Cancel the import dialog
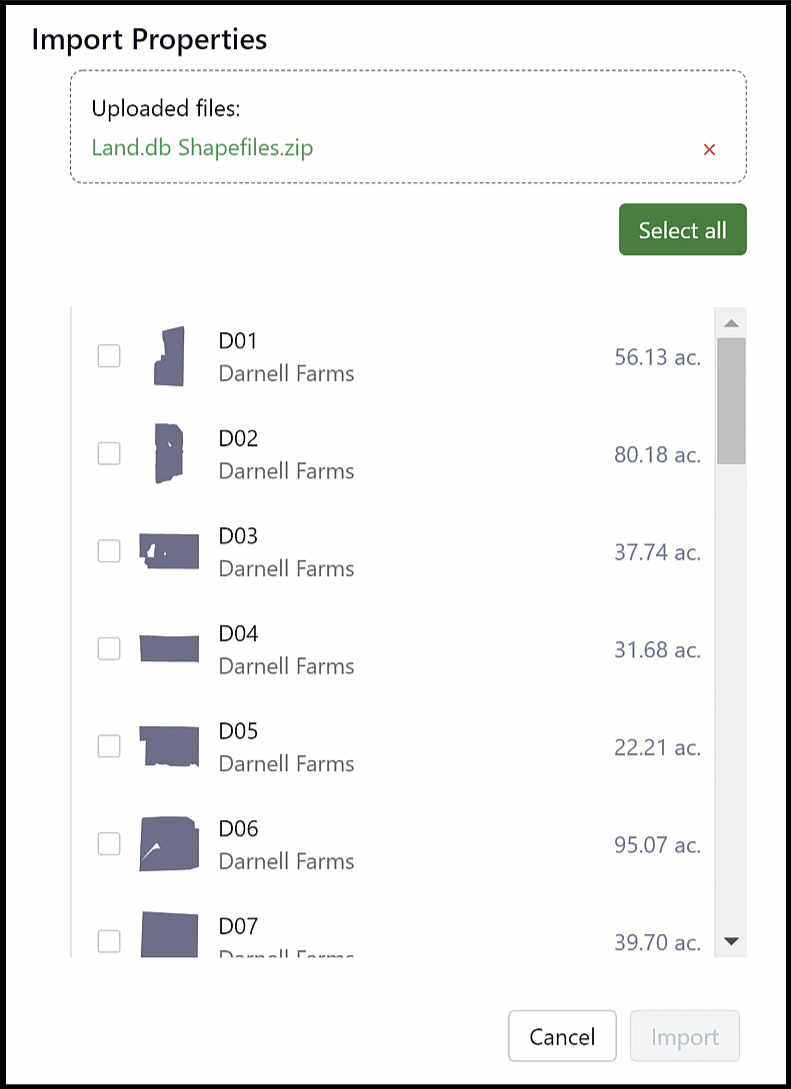791x1089 pixels. click(562, 1037)
